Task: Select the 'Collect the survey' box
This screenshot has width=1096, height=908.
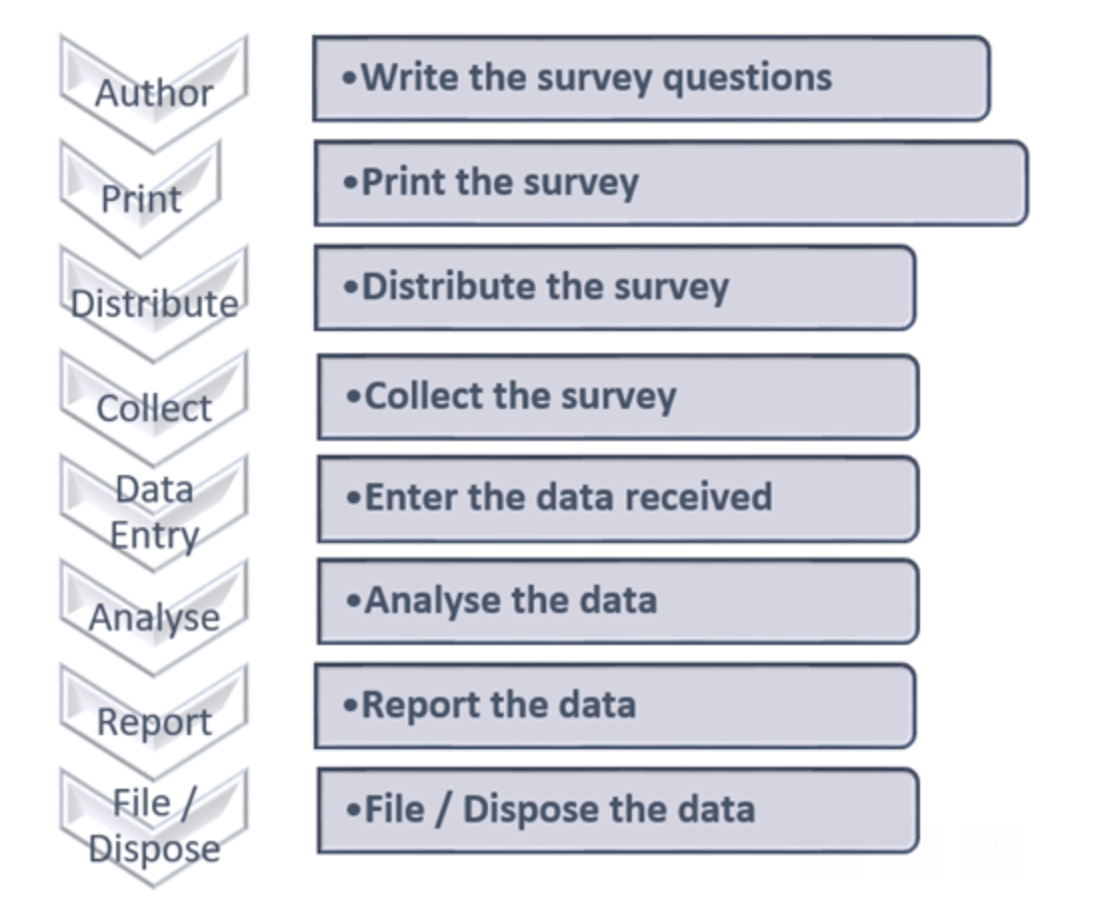Action: (x=618, y=397)
